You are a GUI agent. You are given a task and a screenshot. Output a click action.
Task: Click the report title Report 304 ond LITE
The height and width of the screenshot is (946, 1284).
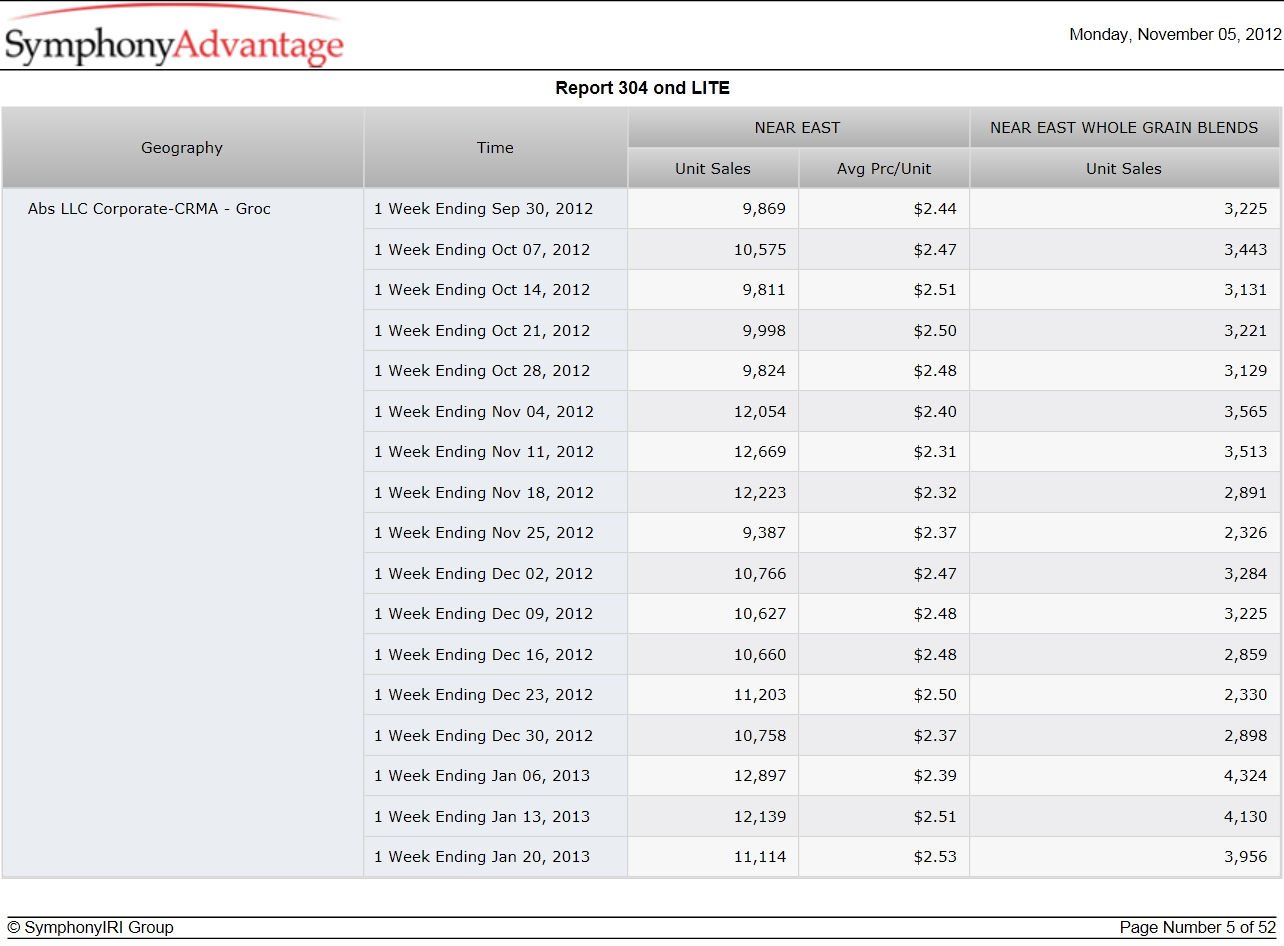[642, 88]
